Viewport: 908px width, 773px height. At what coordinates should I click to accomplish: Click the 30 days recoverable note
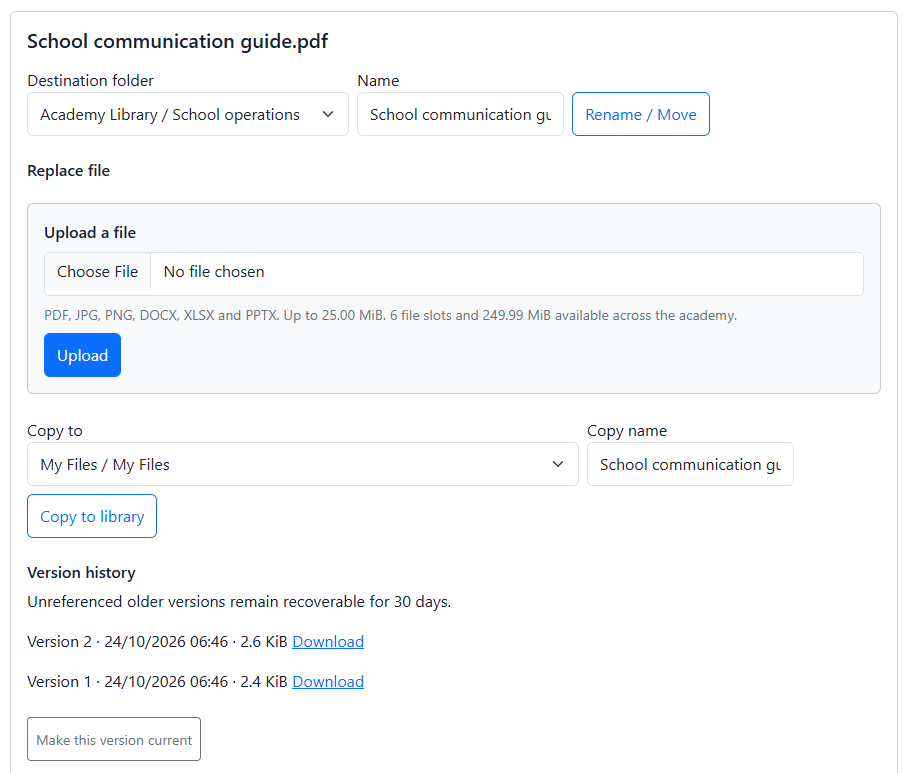point(239,602)
